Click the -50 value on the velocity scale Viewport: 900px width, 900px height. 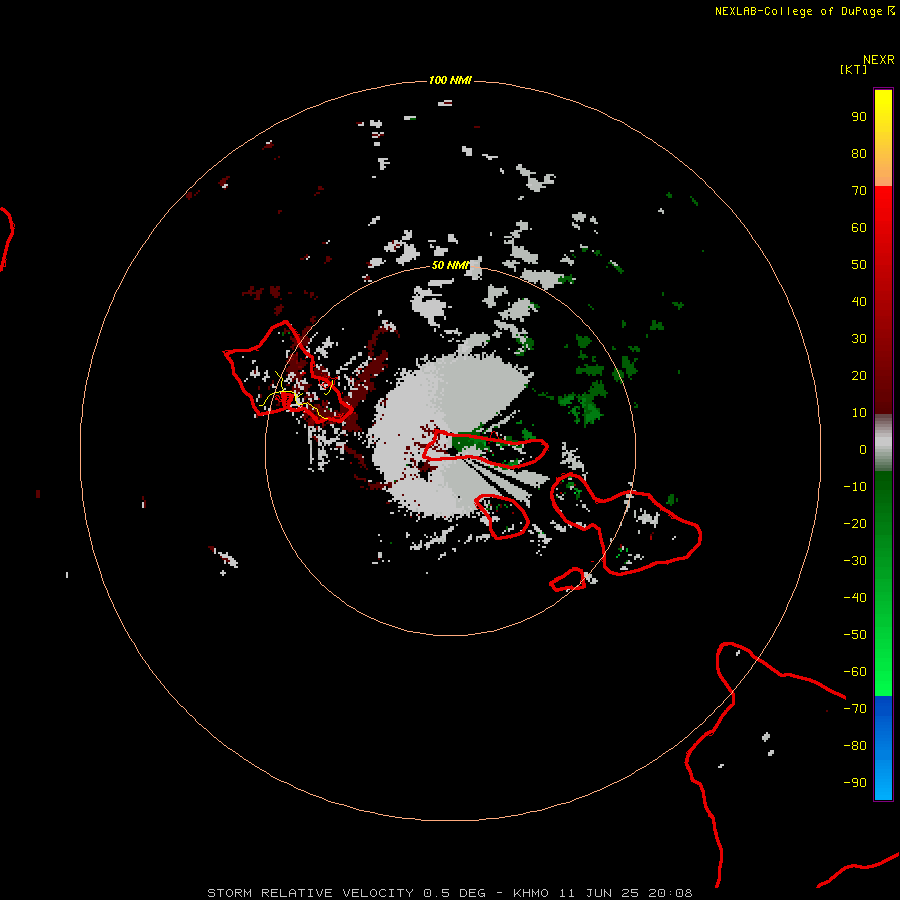(x=855, y=635)
